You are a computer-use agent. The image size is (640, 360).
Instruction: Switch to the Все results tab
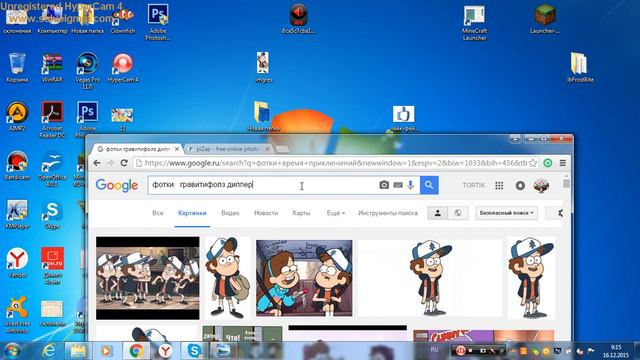point(158,213)
